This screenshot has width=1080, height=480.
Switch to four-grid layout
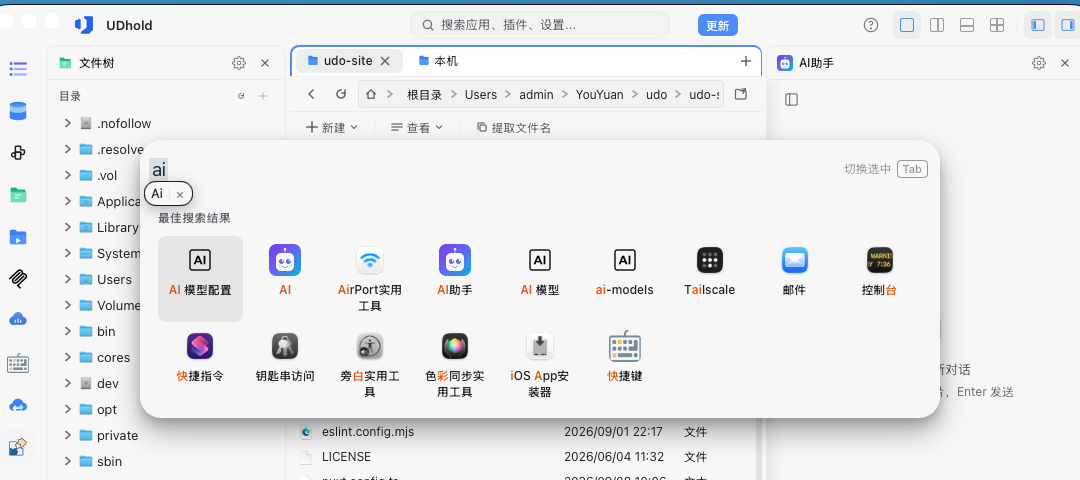coord(997,25)
